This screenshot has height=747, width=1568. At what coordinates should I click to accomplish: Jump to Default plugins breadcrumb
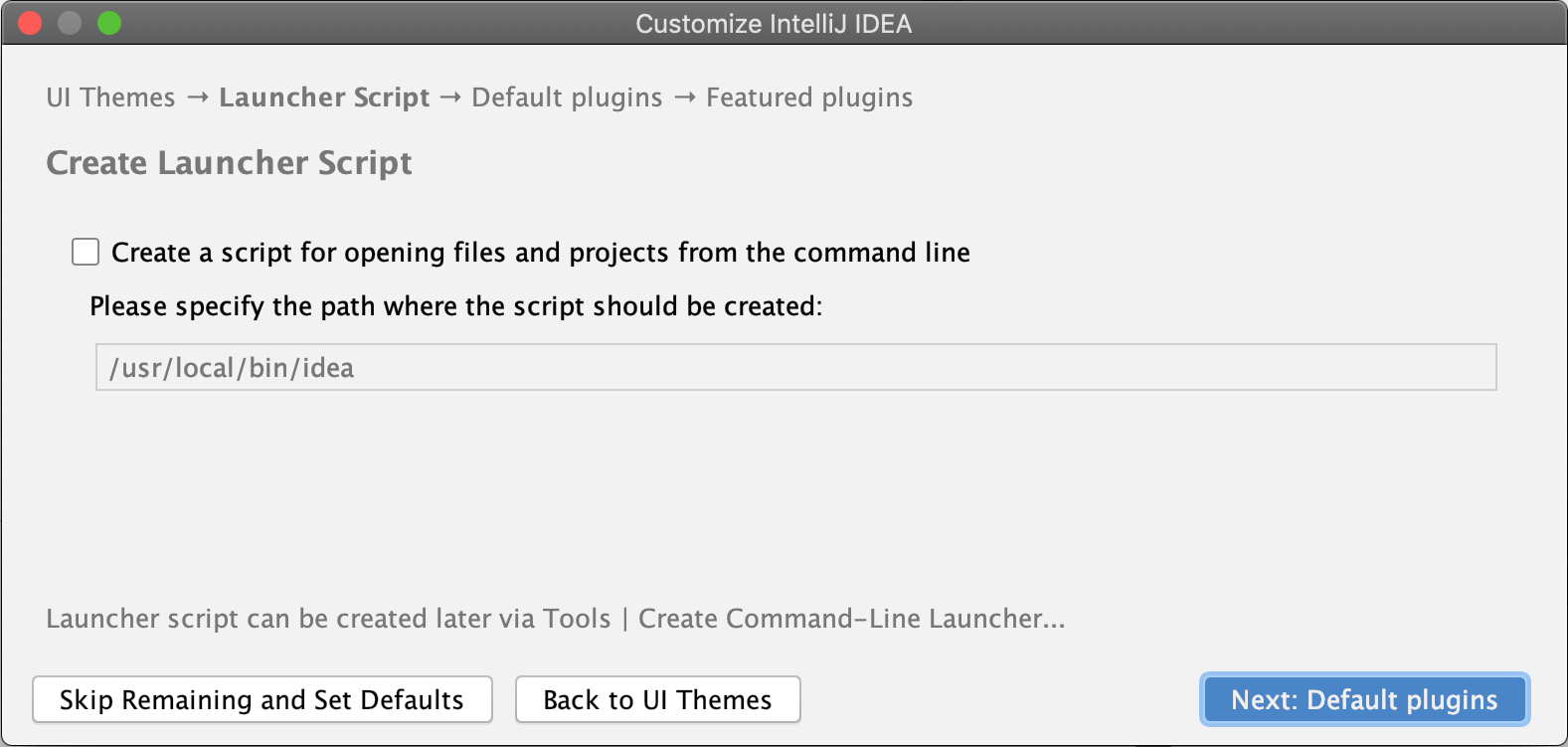click(x=567, y=97)
